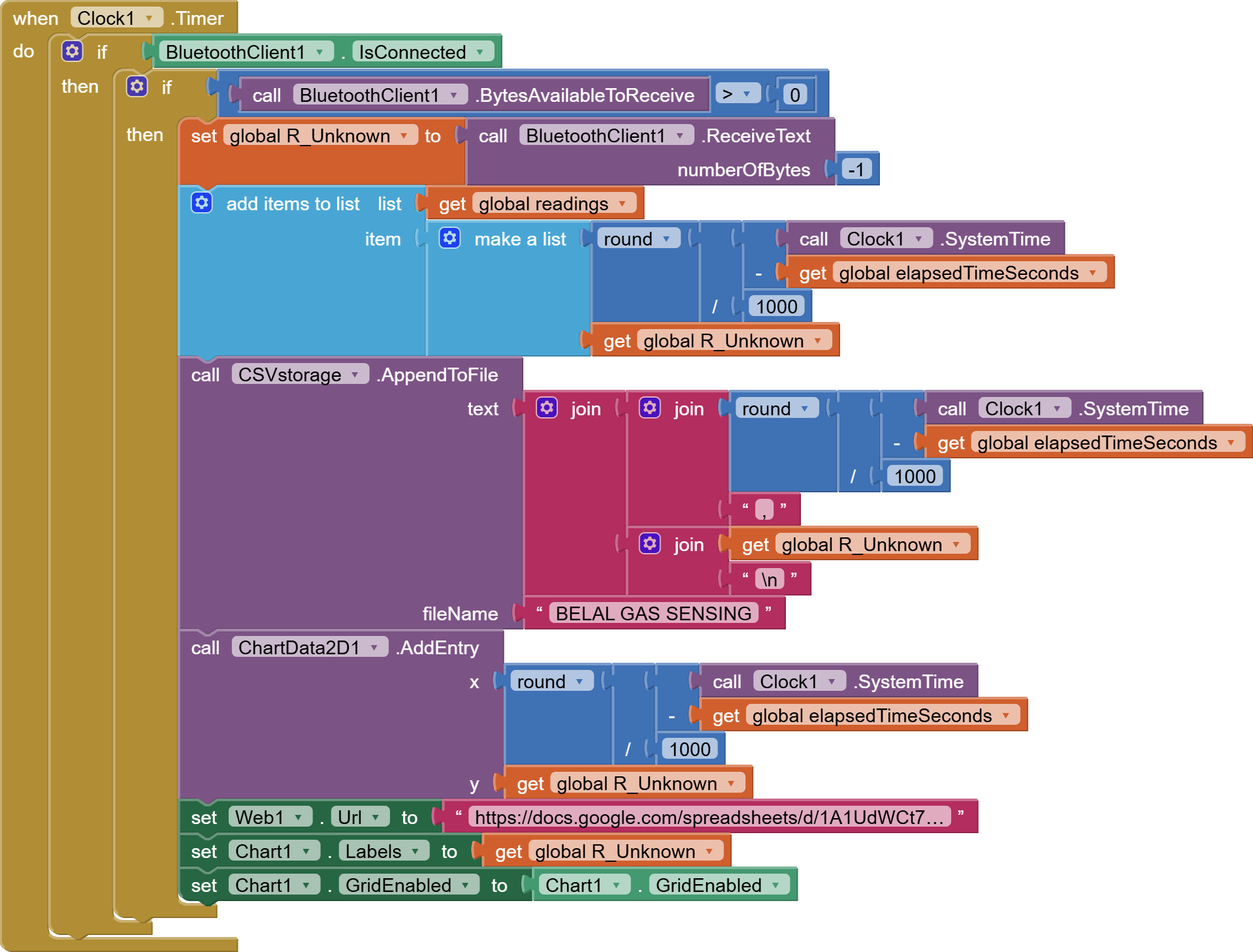Click gear on join block beside round
The image size is (1253, 952).
tap(649, 408)
